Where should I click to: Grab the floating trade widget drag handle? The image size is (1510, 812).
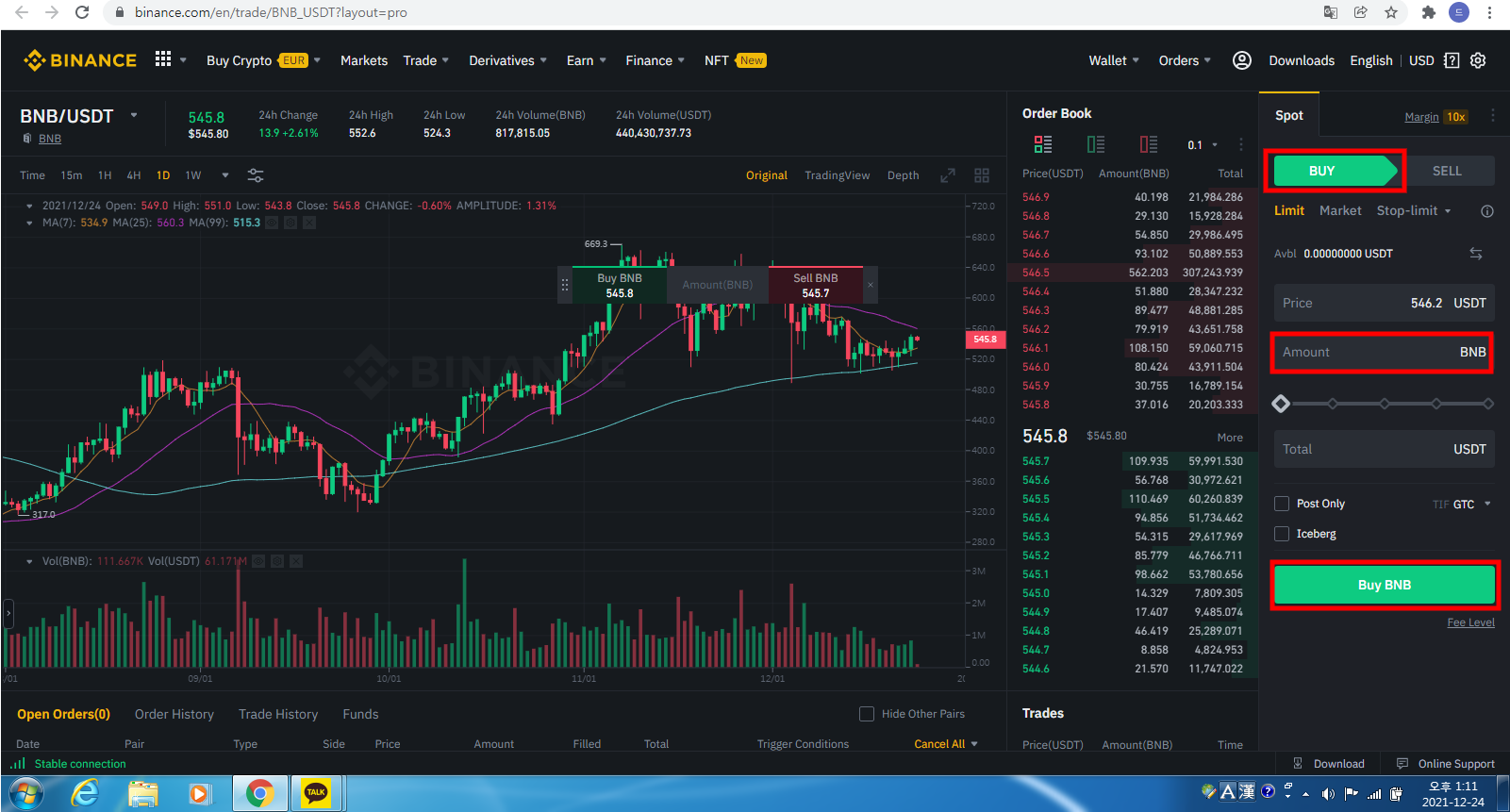click(x=565, y=285)
